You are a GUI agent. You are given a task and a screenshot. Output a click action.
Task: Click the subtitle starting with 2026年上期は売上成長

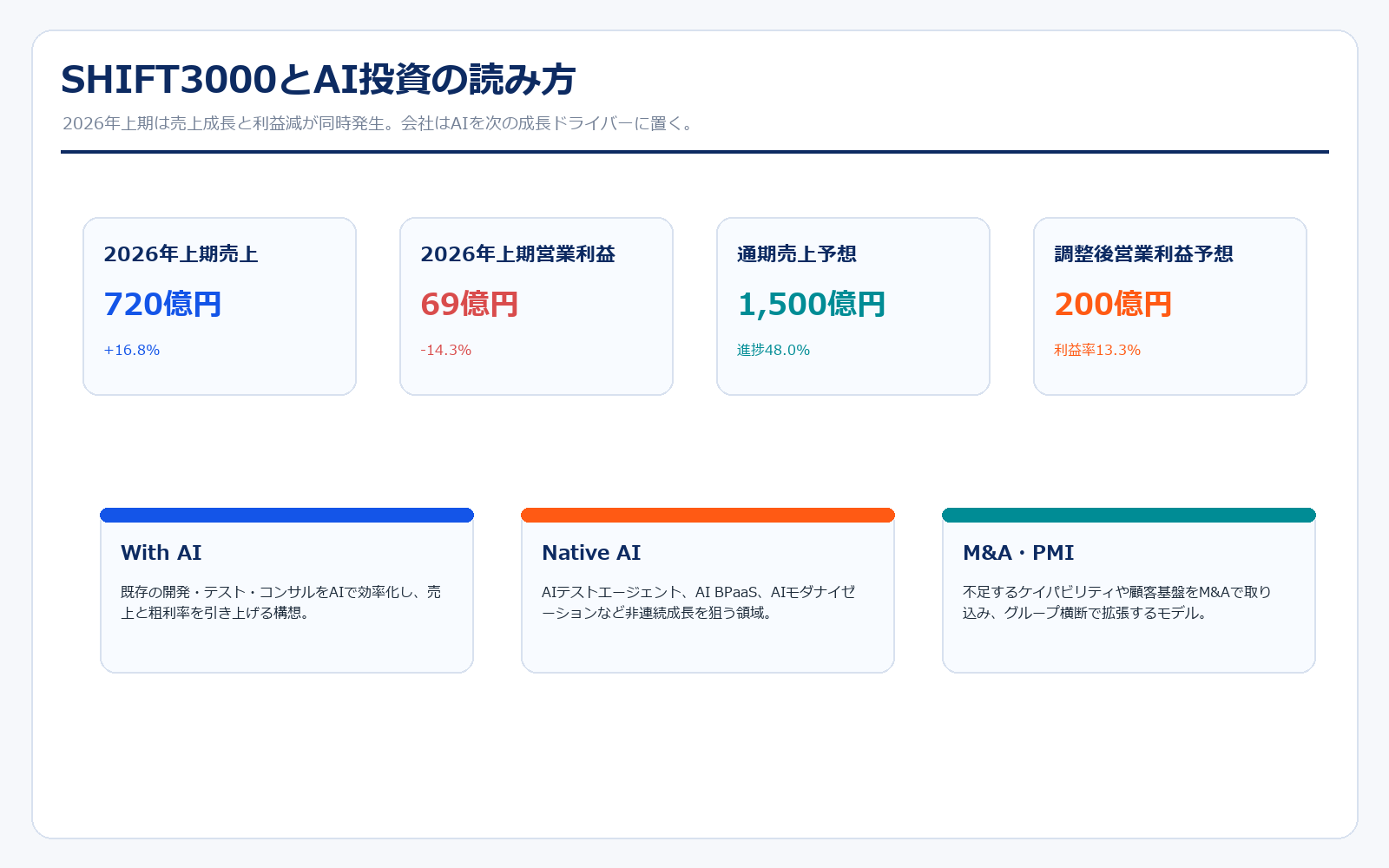tap(380, 123)
